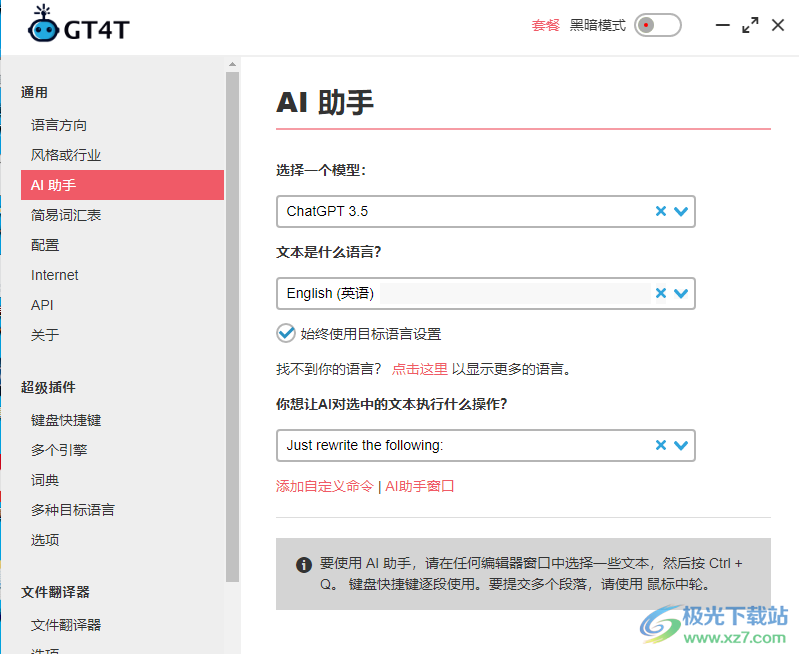Image resolution: width=799 pixels, height=654 pixels.
Task: Open the ChatGPT 3.5 model dropdown arrow
Action: [x=681, y=211]
